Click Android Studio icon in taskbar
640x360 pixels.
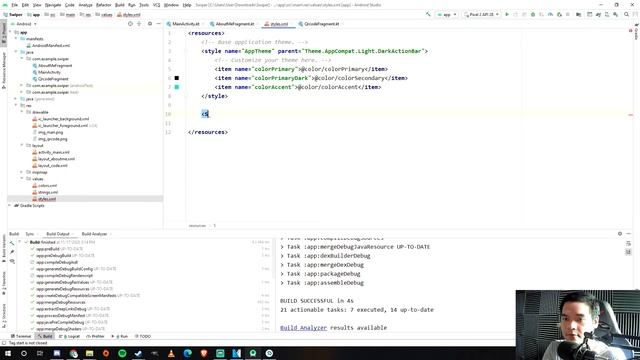tap(253, 353)
